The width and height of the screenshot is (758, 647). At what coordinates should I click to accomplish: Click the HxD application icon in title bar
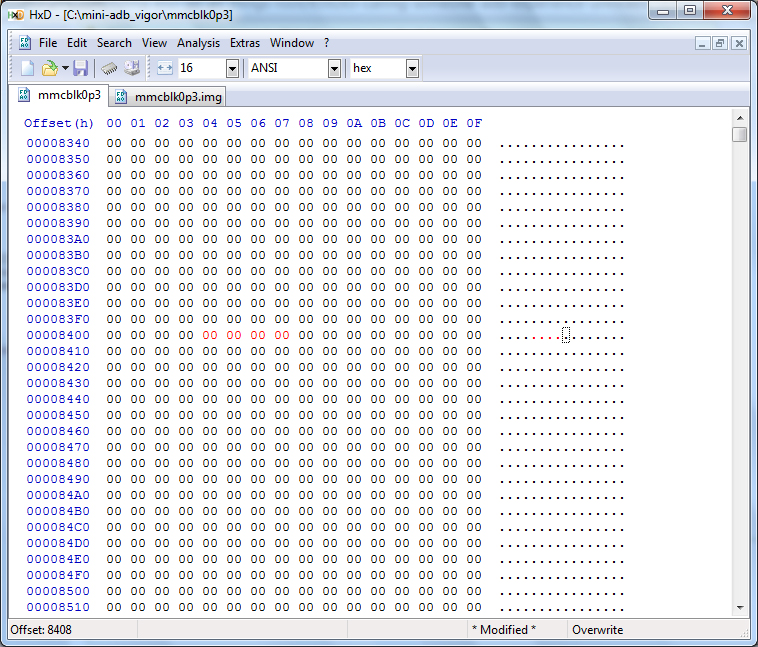[x=16, y=14]
